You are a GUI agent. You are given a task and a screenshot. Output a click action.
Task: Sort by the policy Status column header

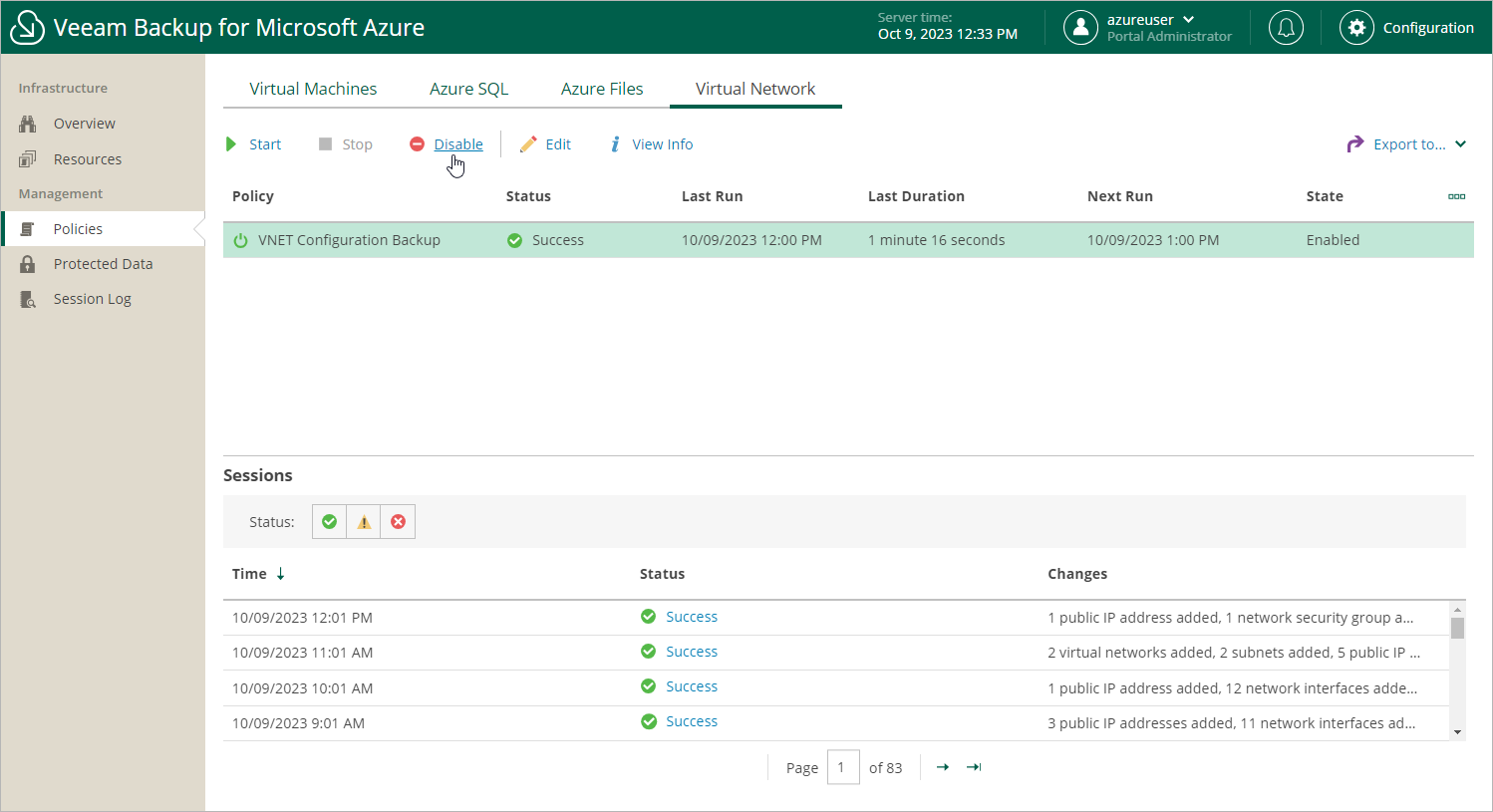coord(528,196)
